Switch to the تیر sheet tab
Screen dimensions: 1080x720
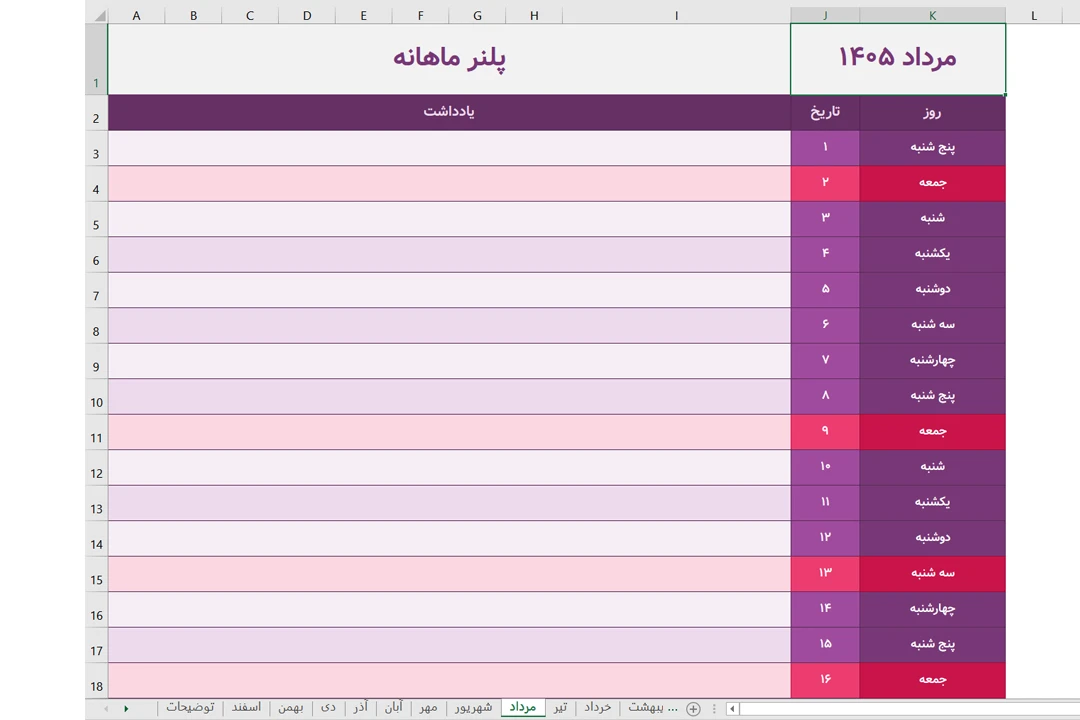click(x=560, y=708)
